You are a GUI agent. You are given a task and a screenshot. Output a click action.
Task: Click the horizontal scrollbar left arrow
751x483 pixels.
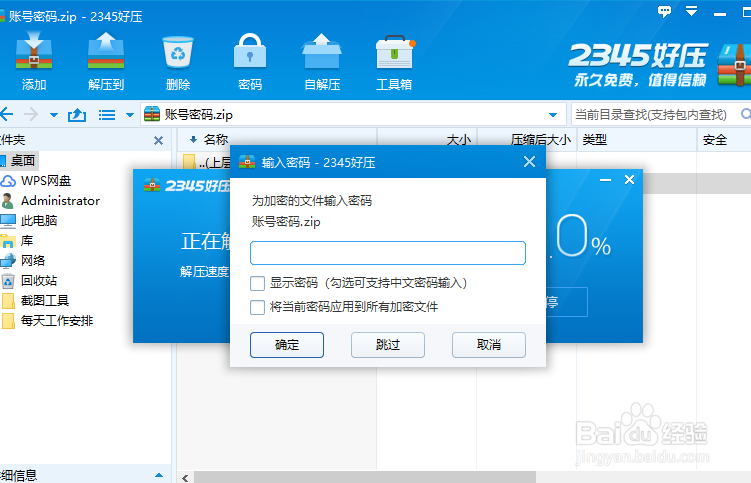(x=185, y=478)
